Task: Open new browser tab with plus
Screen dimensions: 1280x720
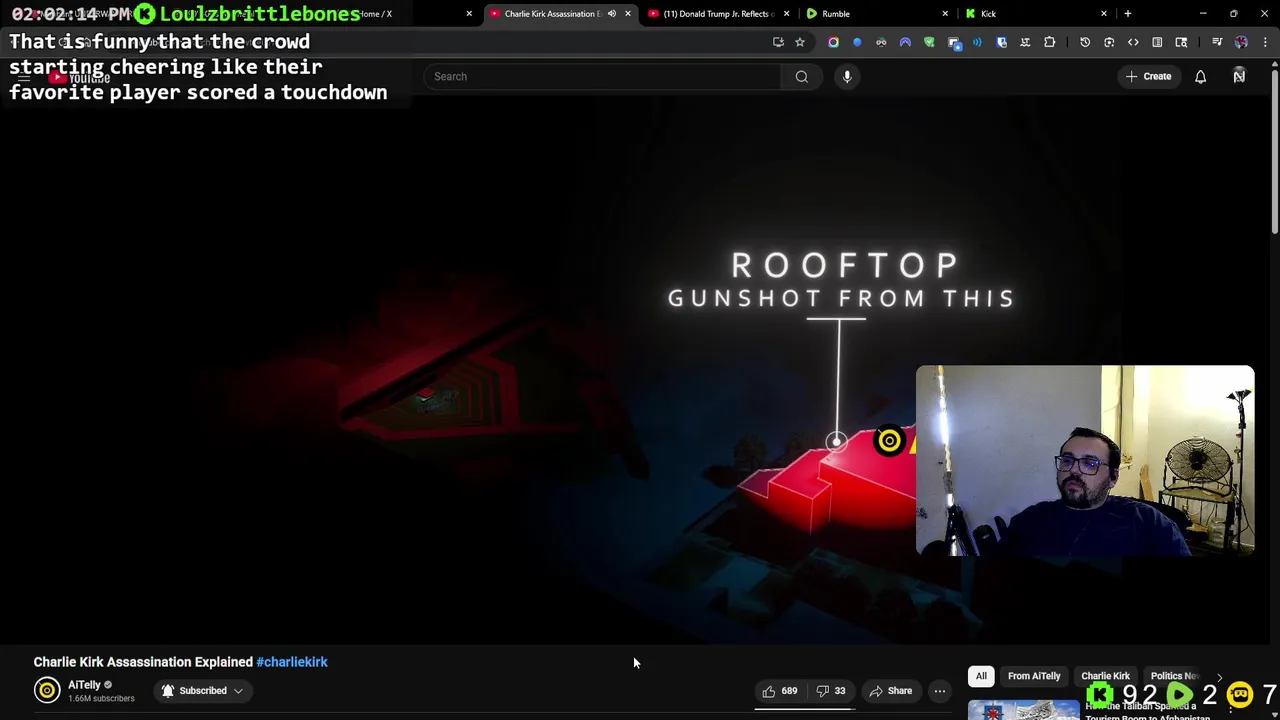Action: (1127, 14)
